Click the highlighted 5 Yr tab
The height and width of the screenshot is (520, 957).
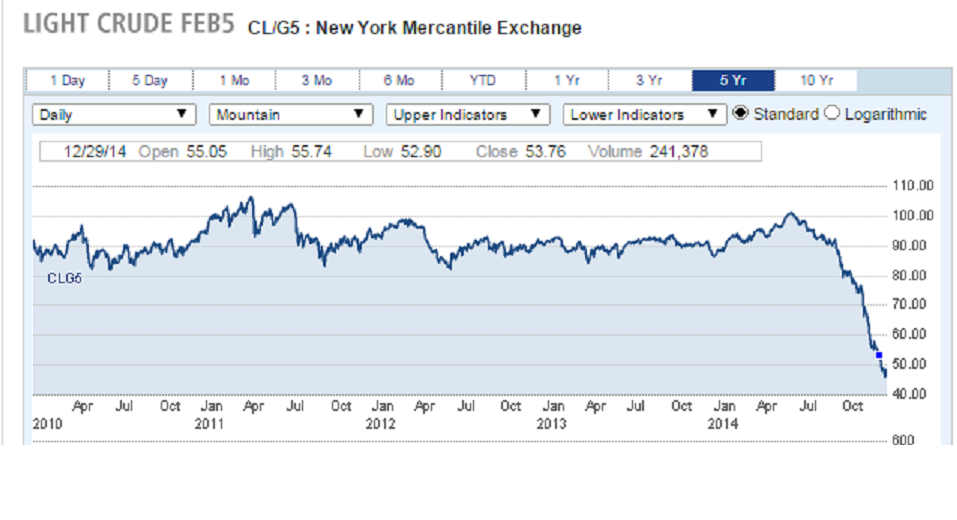(x=732, y=81)
